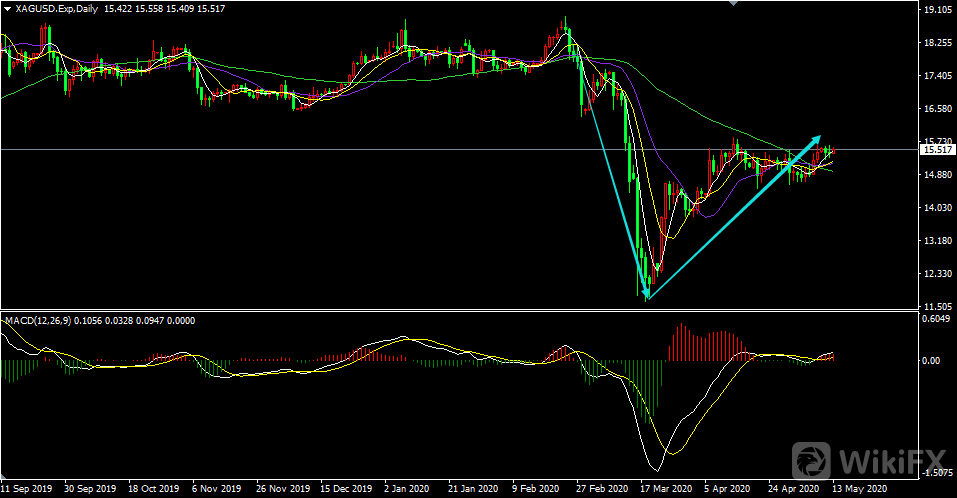The width and height of the screenshot is (957, 498).
Task: Click the MACD line's lowest trough
Action: pos(657,470)
